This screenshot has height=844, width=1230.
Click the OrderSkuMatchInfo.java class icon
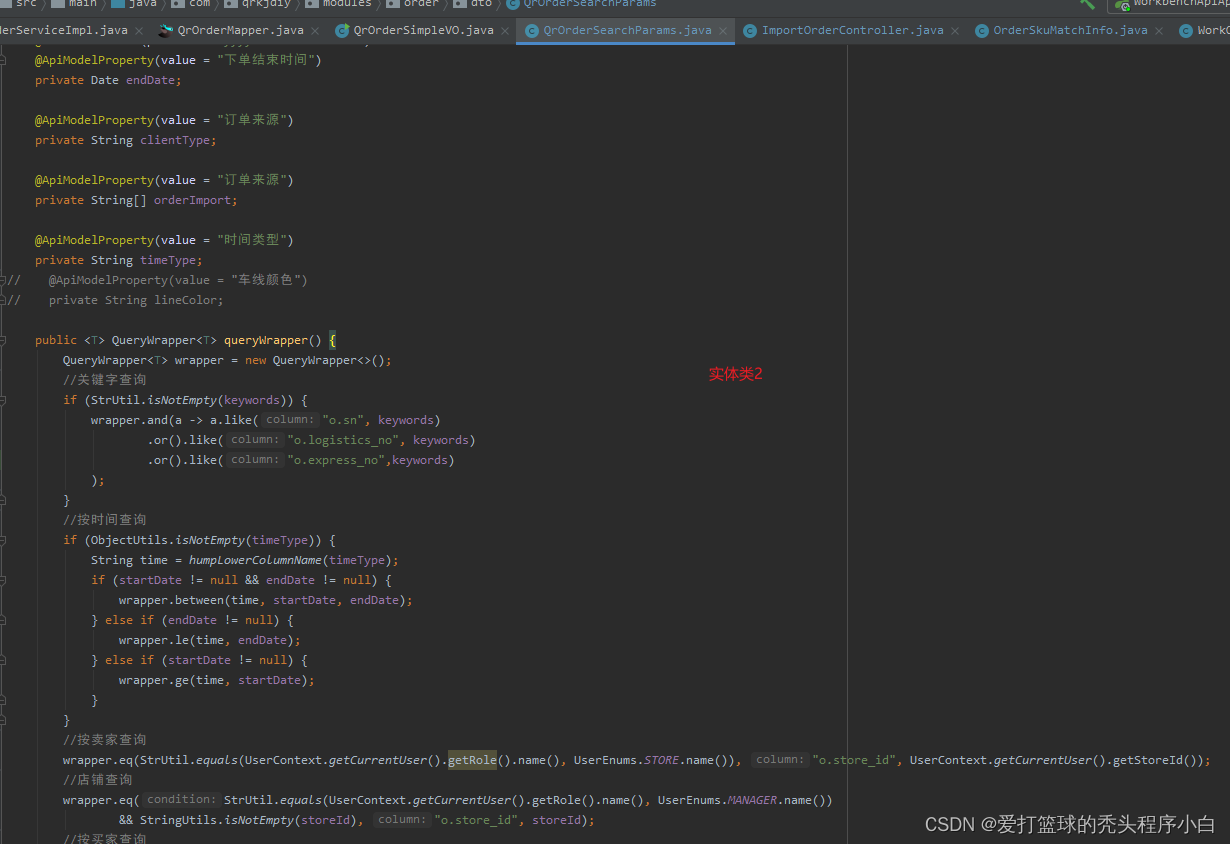pyautogui.click(x=982, y=30)
